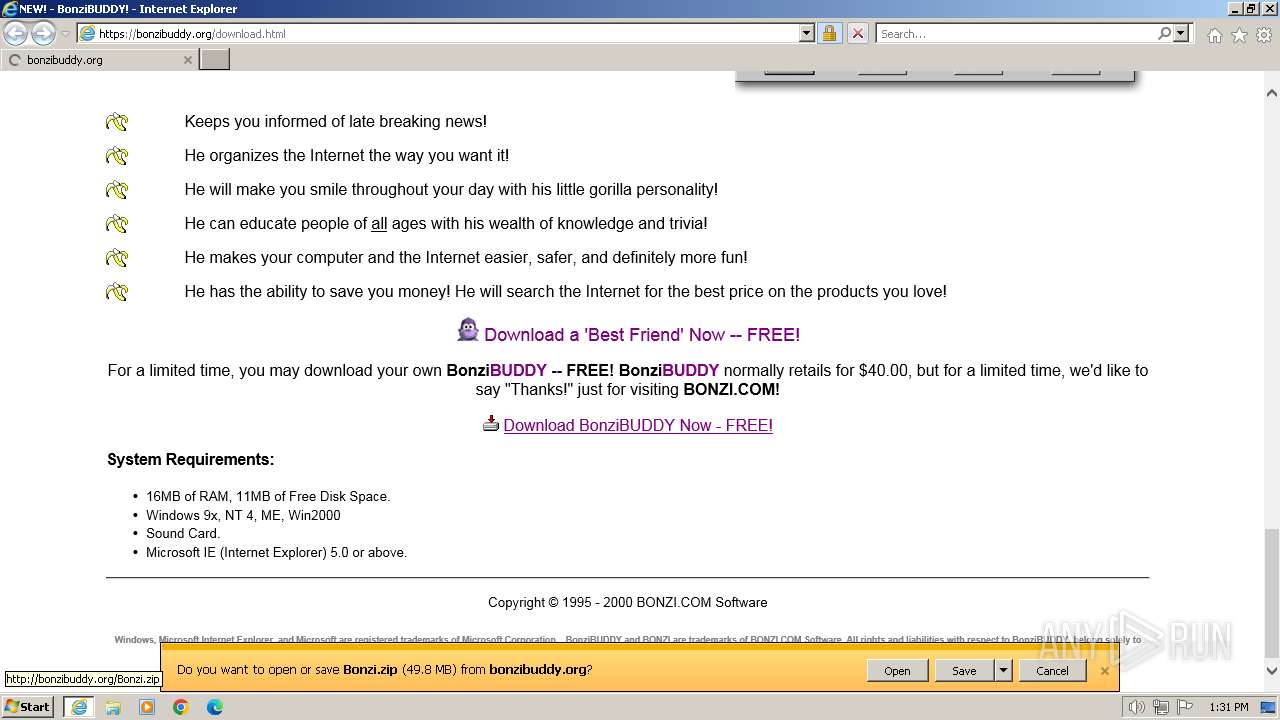Open the search provider dropdown arrow
This screenshot has height=720, width=1280.
tap(1181, 34)
